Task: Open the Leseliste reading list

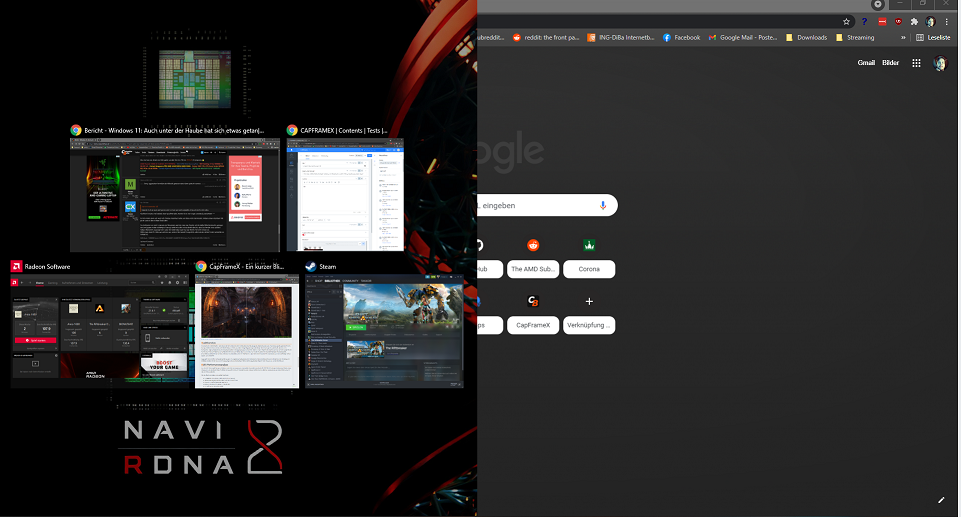Action: (x=933, y=37)
